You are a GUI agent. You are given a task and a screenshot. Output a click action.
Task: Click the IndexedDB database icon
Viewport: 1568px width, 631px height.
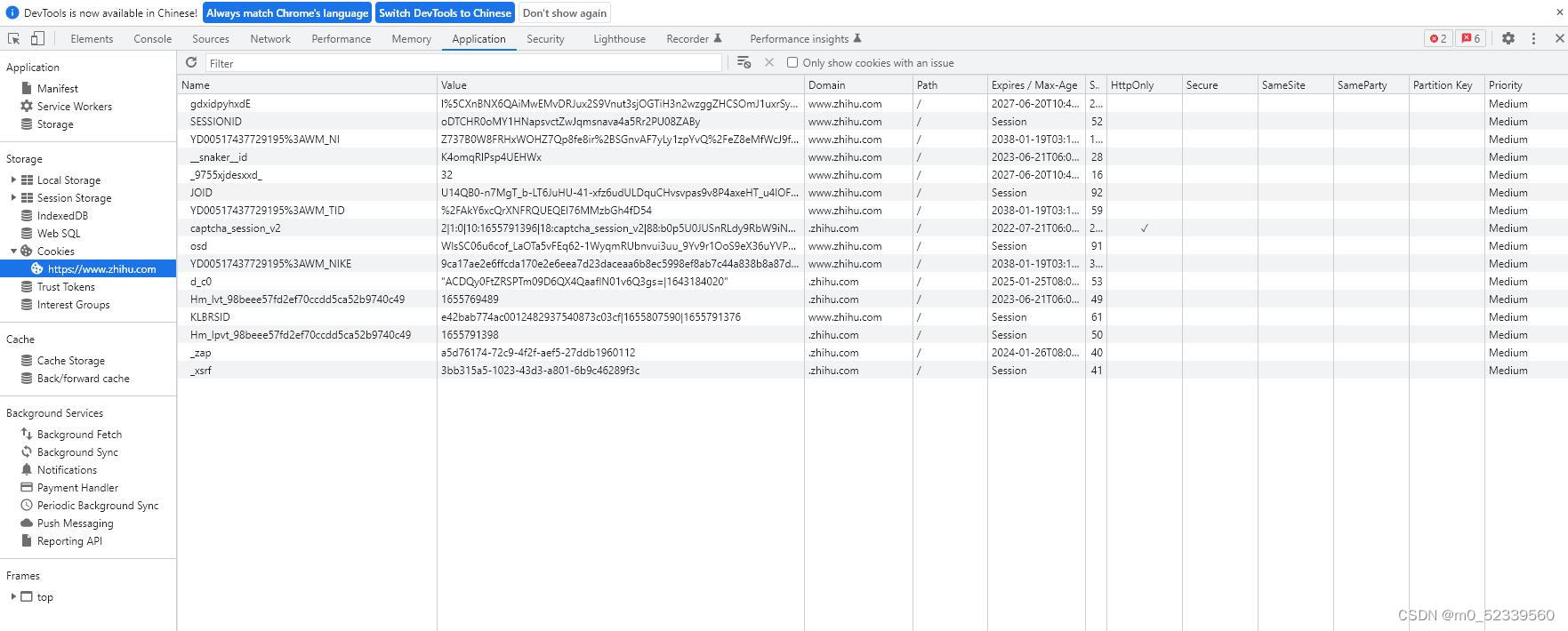(27, 215)
